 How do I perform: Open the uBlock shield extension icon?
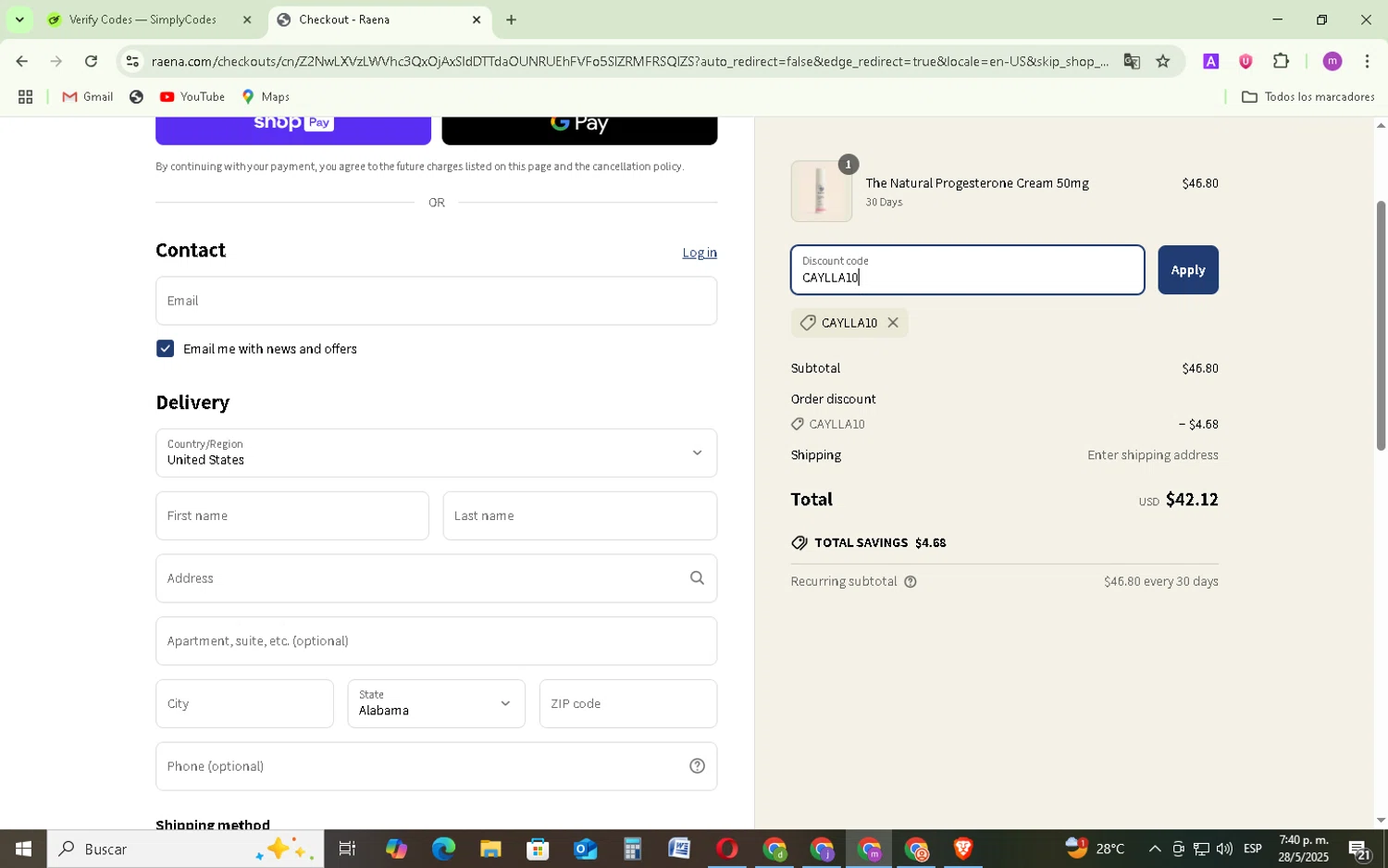point(1245,61)
